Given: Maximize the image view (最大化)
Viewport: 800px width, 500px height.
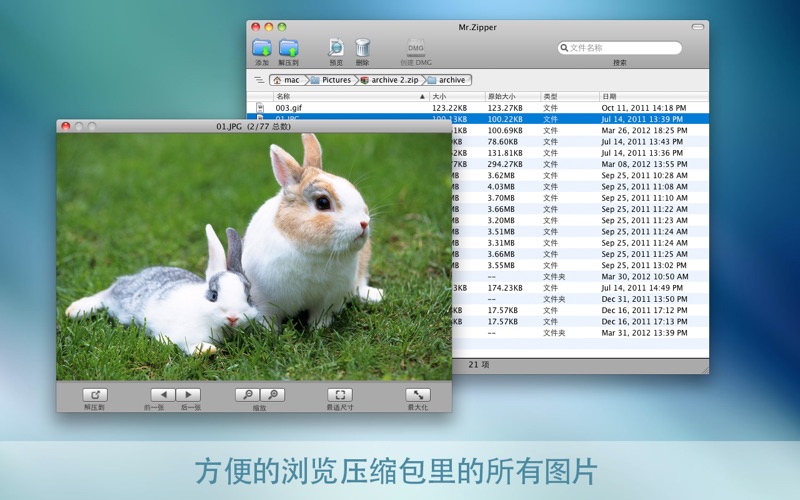Looking at the screenshot, I should [x=418, y=395].
